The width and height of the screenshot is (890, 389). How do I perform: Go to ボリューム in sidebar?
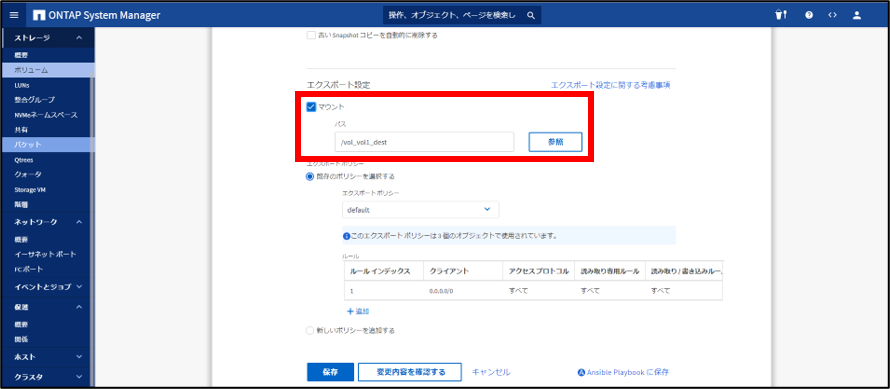click(x=45, y=70)
